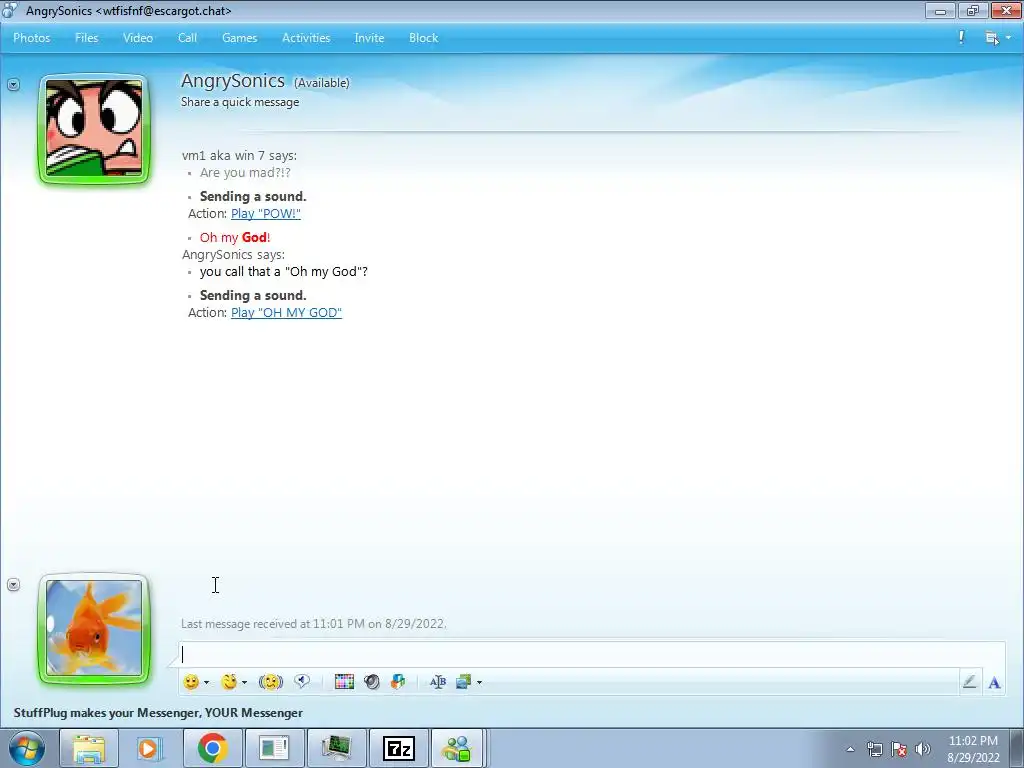This screenshot has width=1024, height=768.
Task: Open the background picture icon
Action: (464, 682)
